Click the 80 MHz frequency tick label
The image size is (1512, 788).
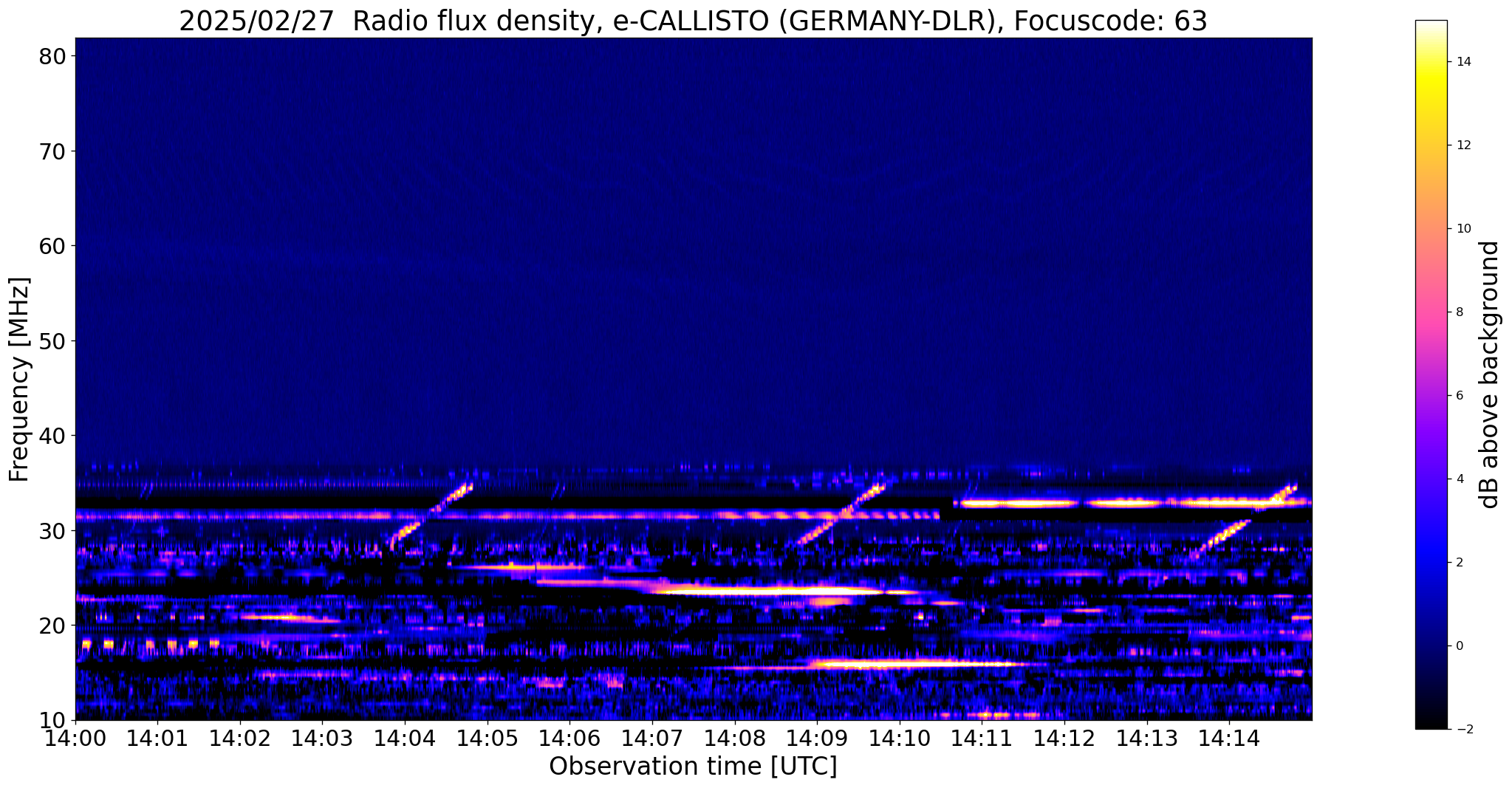tap(52, 57)
